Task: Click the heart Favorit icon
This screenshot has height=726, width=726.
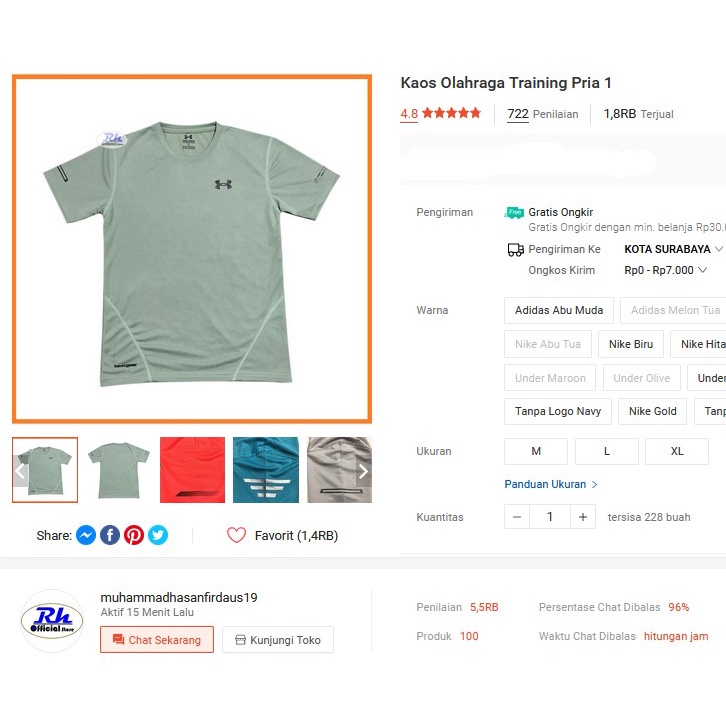Action: [x=236, y=535]
